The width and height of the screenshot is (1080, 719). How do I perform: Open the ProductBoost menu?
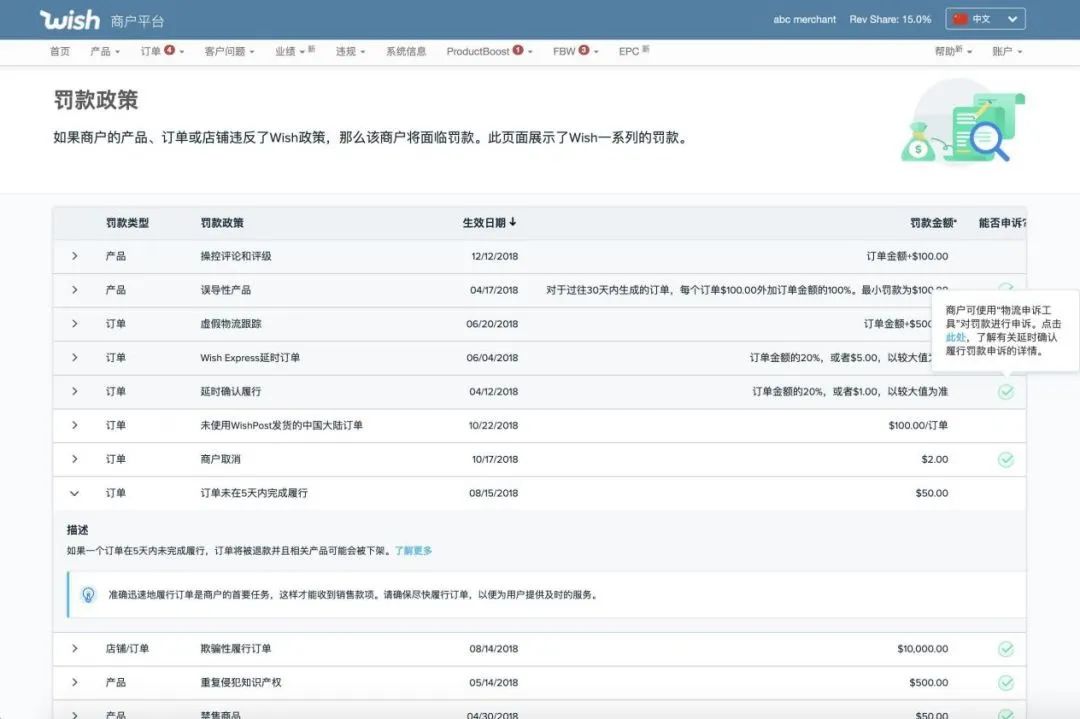click(x=489, y=52)
